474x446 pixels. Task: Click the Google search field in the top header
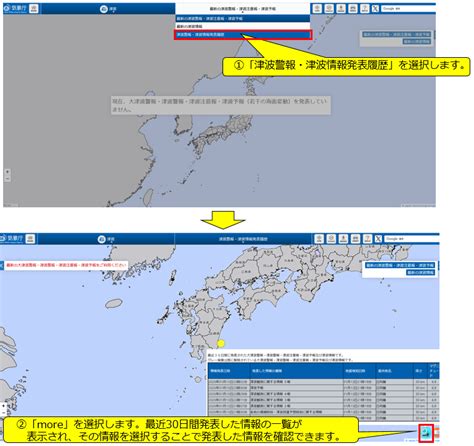click(x=408, y=9)
